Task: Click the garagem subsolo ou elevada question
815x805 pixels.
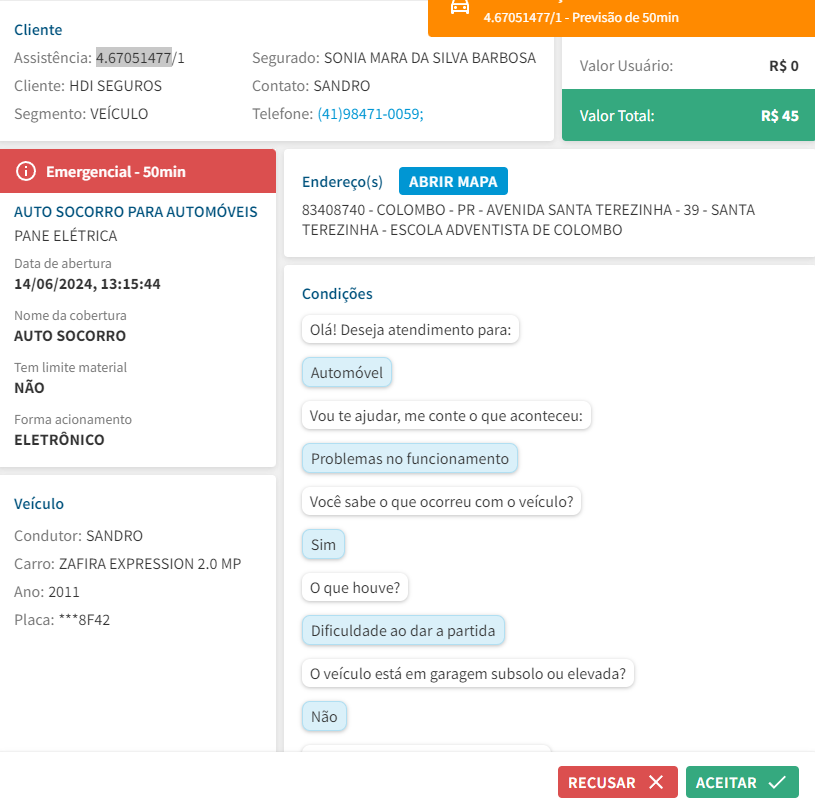Action: (468, 674)
